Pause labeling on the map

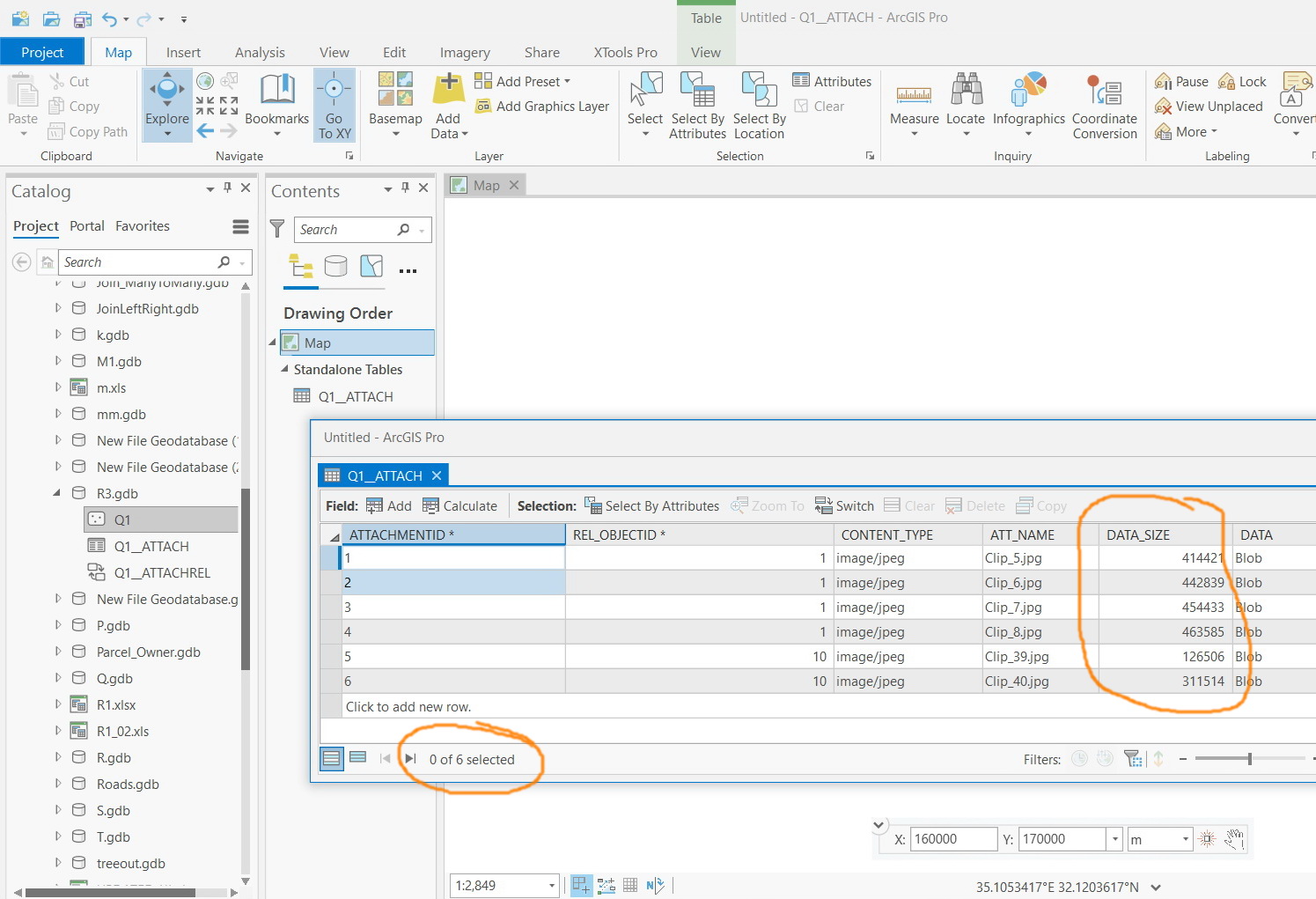[x=1181, y=80]
